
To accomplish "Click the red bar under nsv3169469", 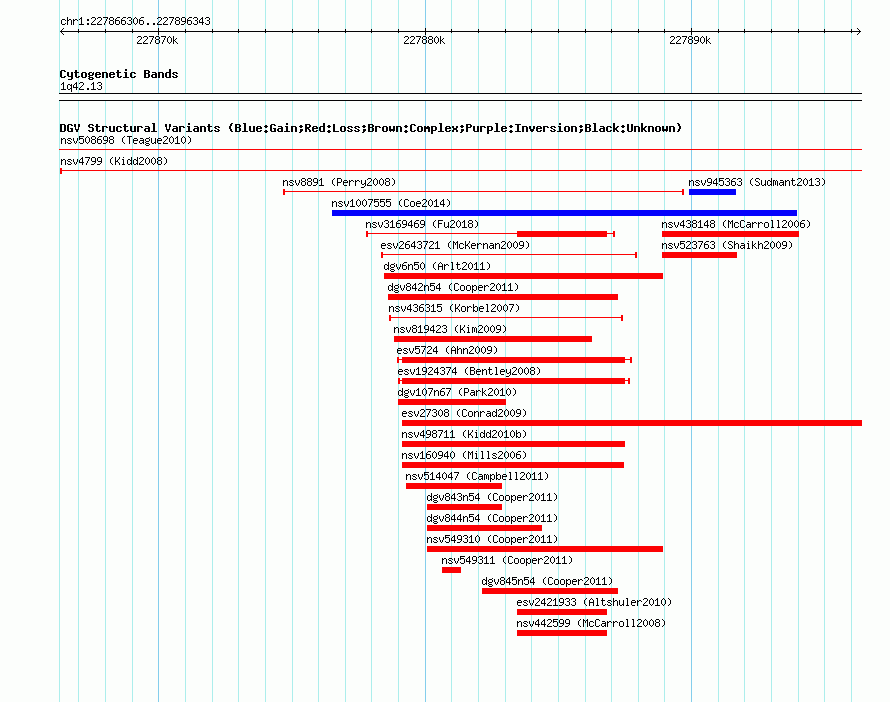I will point(562,234).
